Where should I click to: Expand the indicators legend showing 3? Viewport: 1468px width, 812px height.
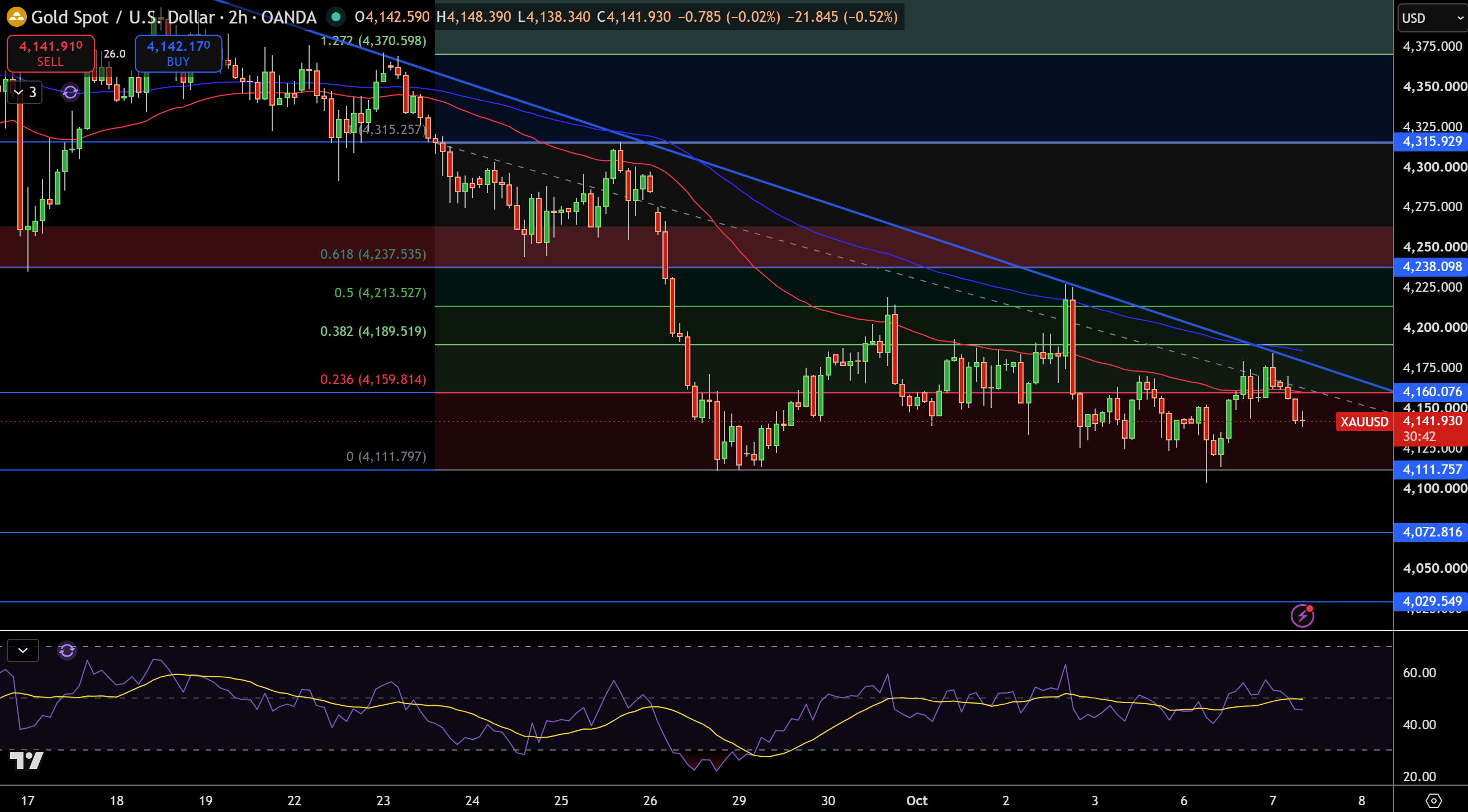click(25, 92)
